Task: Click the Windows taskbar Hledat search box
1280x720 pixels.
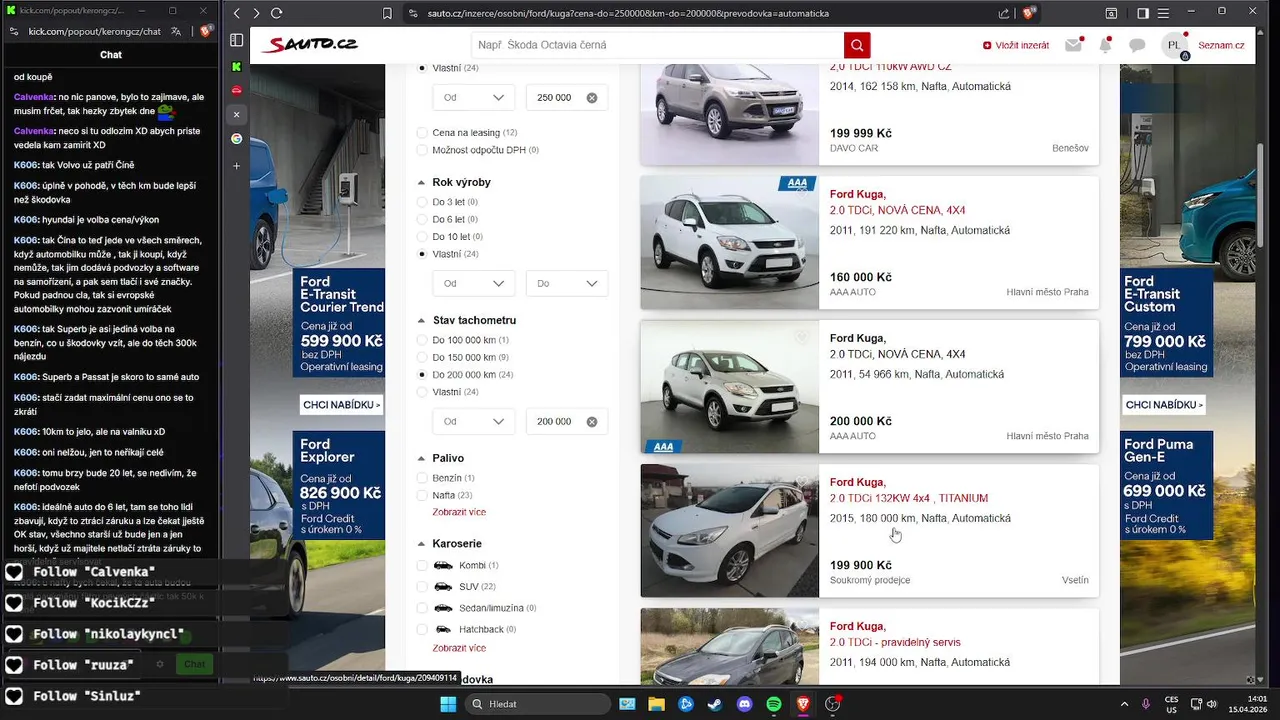Action: [x=538, y=704]
